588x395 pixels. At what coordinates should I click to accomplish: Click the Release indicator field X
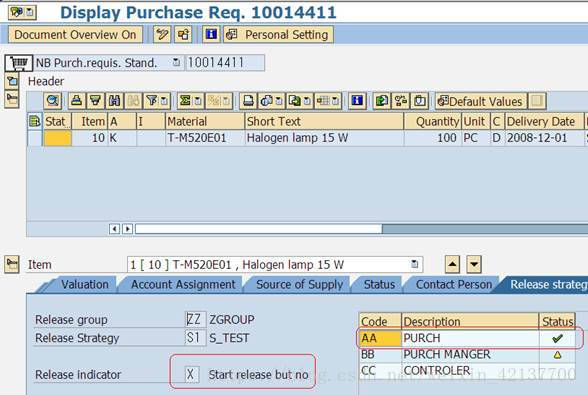(192, 374)
